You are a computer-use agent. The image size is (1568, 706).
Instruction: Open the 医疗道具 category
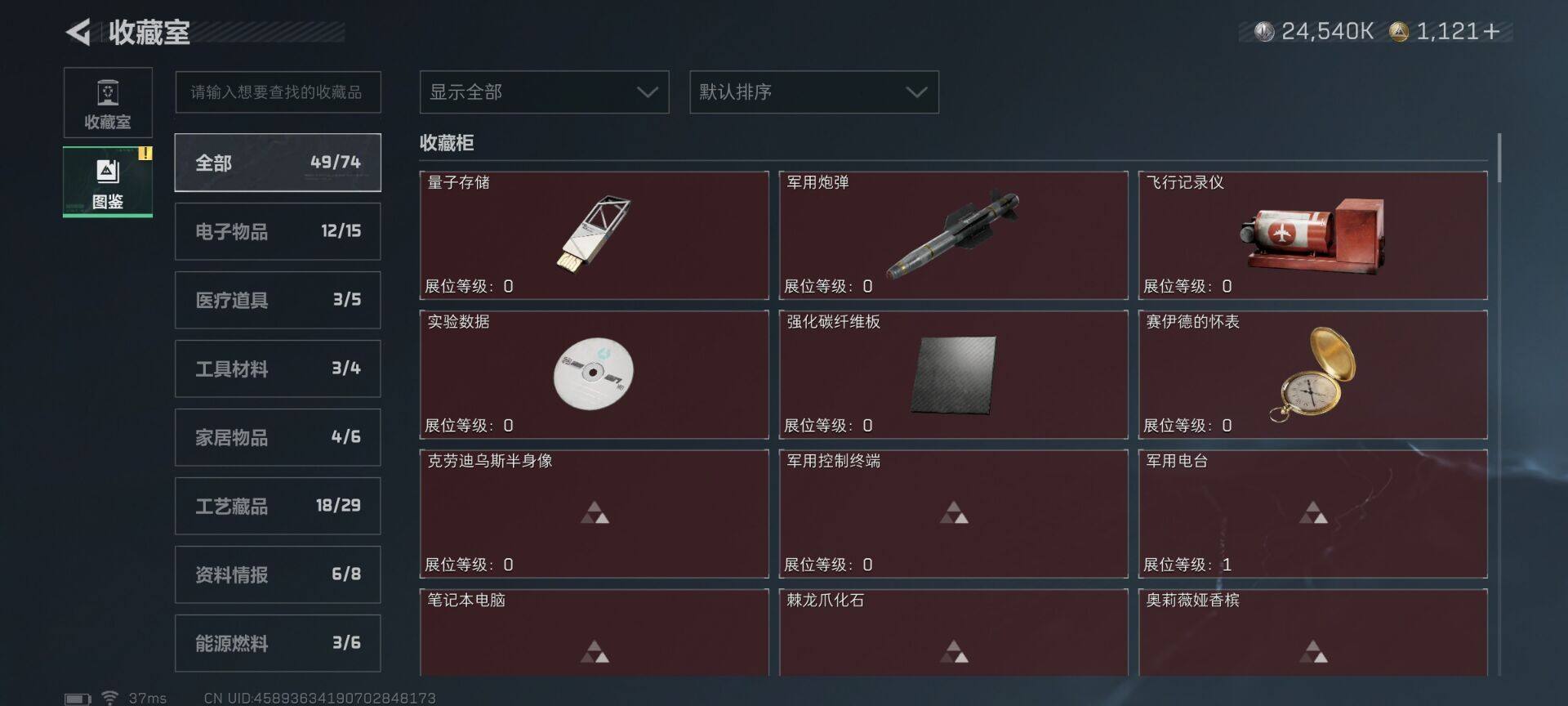click(x=278, y=300)
